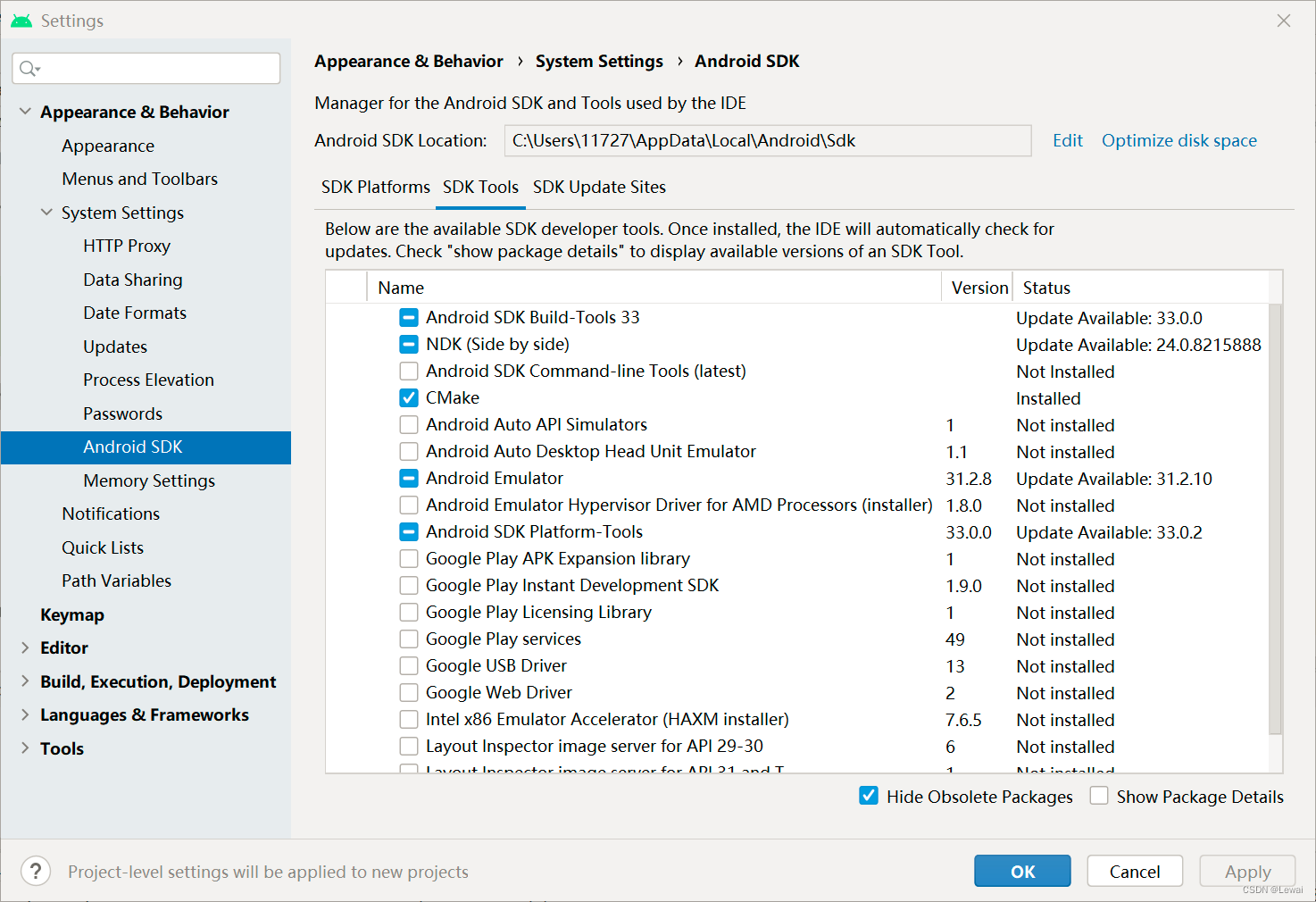Check Android Emulator Hypervisor Driver for AMD

[409, 505]
